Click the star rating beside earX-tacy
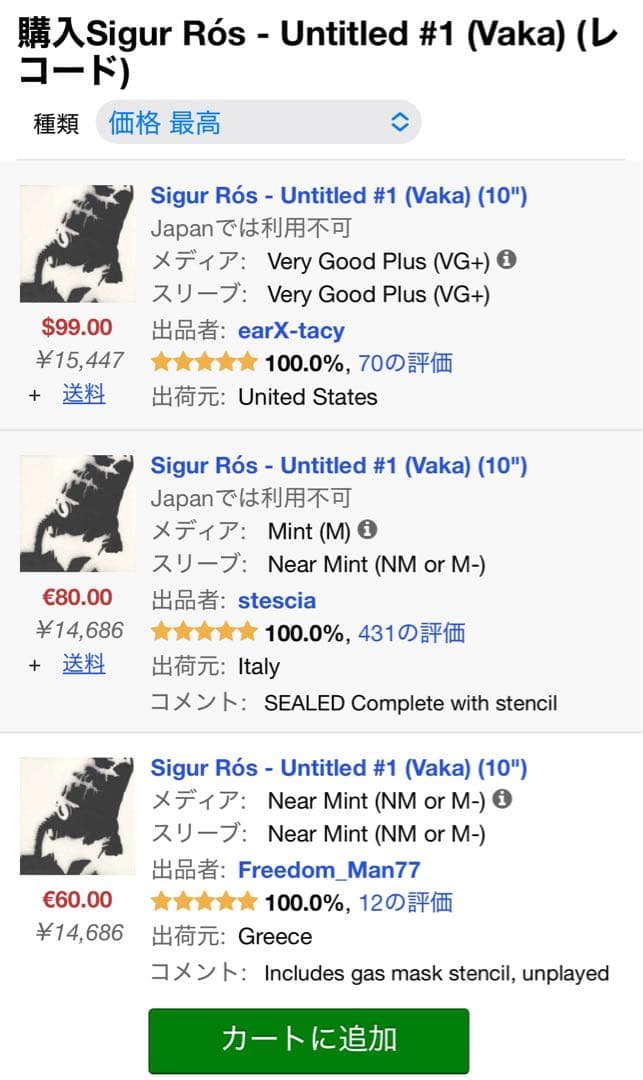 click(x=204, y=364)
